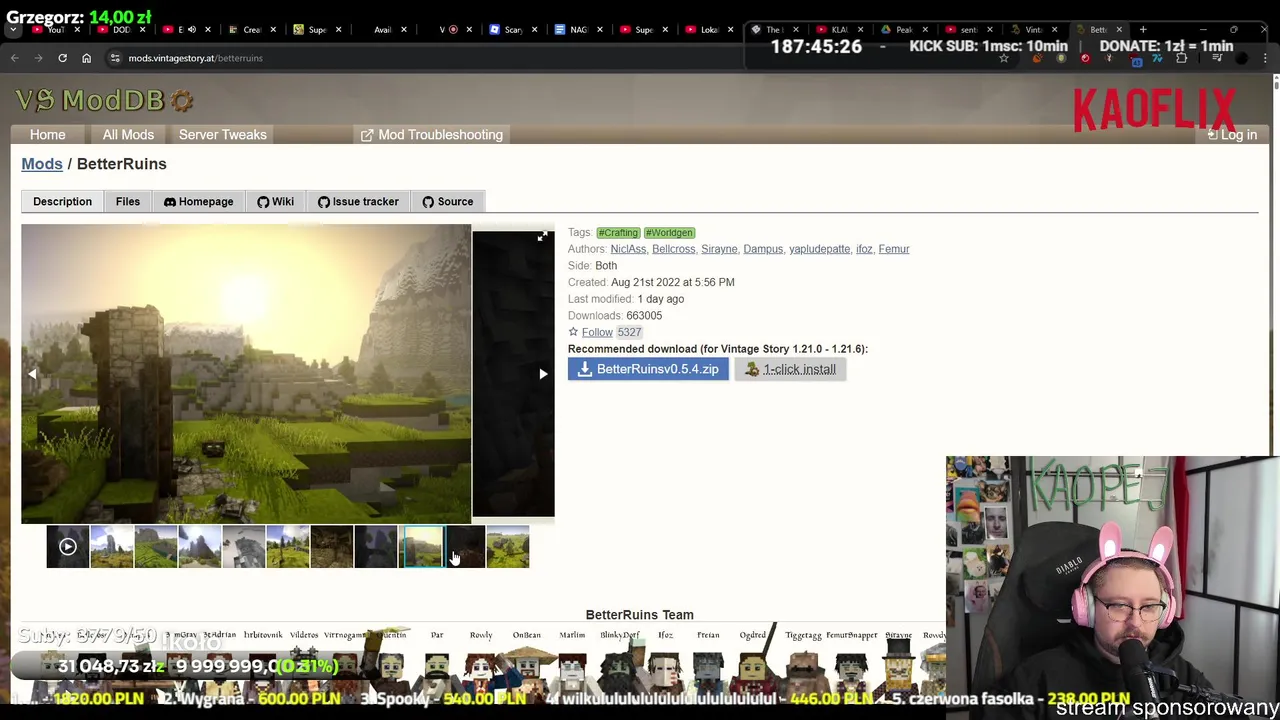Screen dimensions: 1280x720
Task: Mute the audio-playing browser tab
Action: (x=191, y=30)
